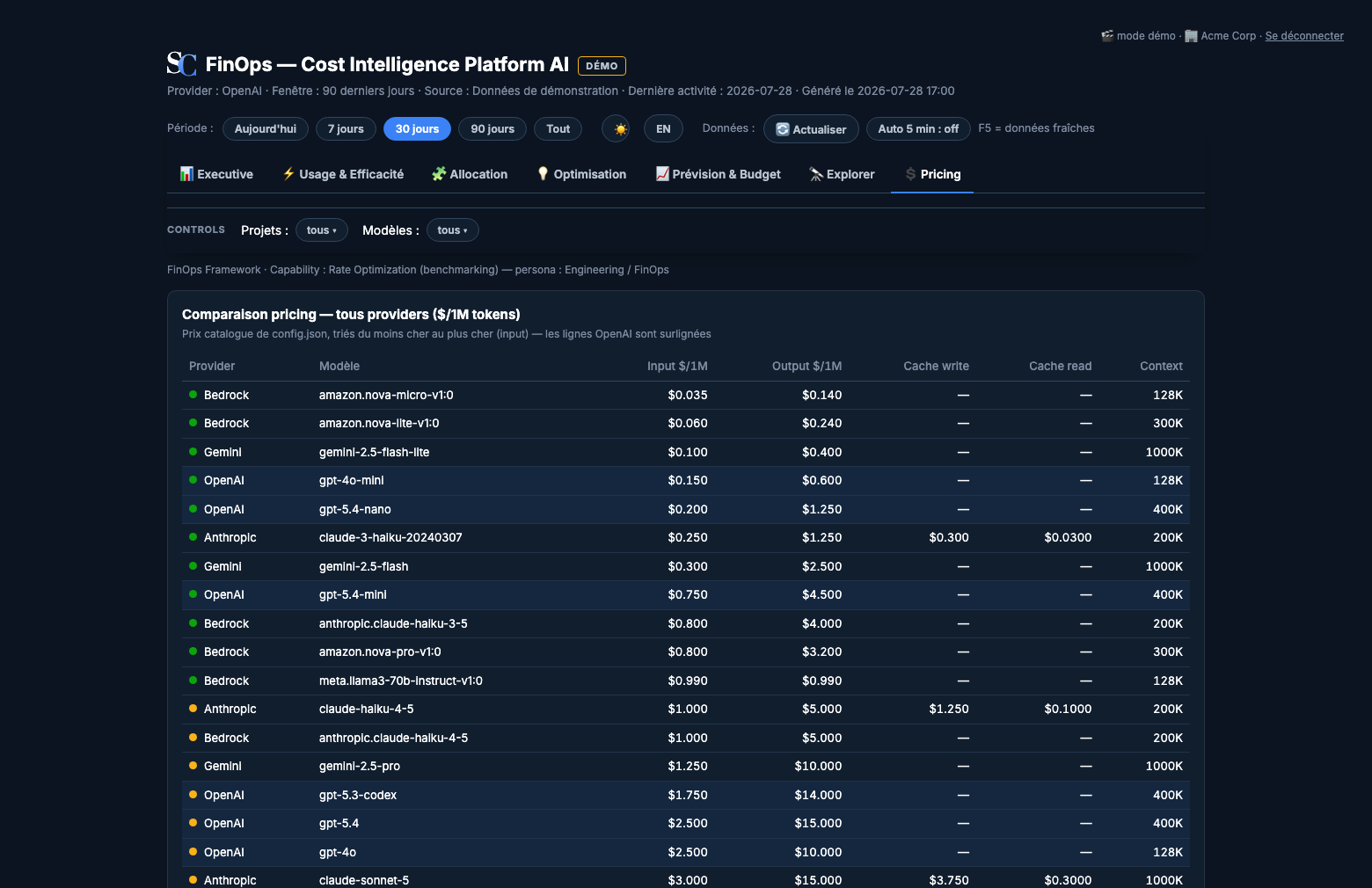Image resolution: width=1372 pixels, height=888 pixels.
Task: Click the Input $/1M column header
Action: (x=677, y=366)
